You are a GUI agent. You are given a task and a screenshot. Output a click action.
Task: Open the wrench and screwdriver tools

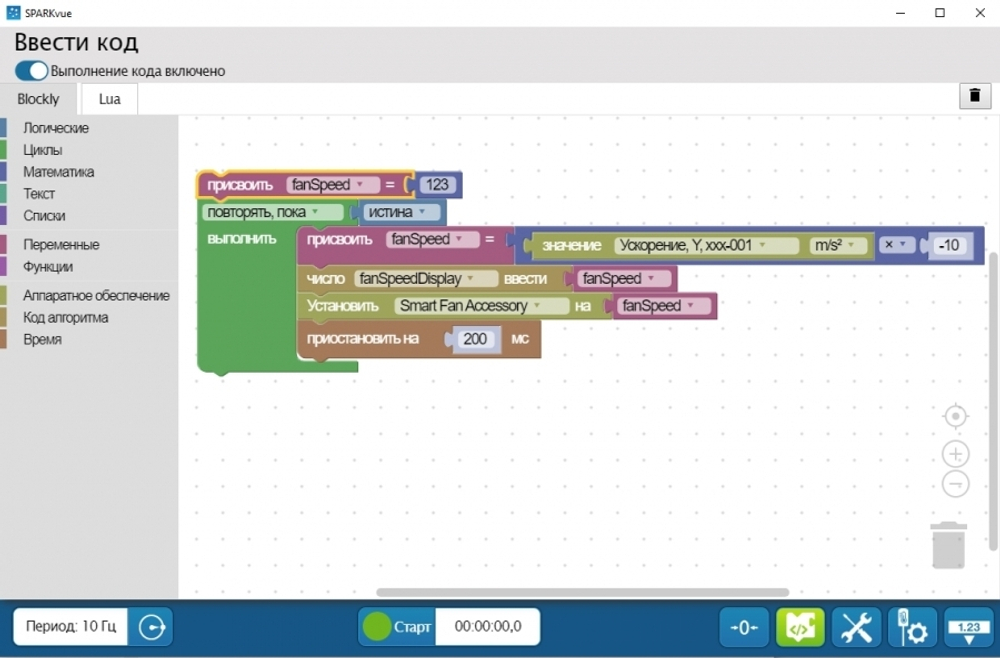pos(856,628)
